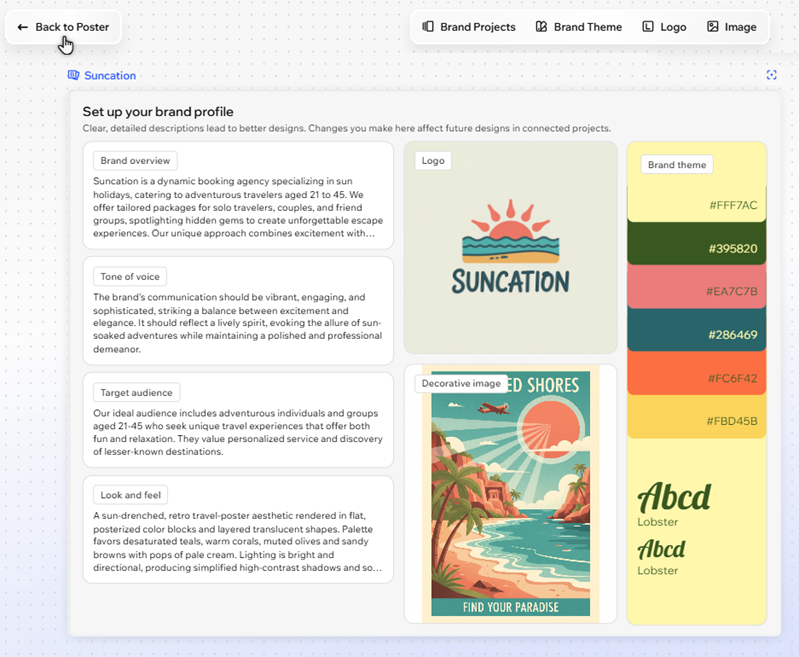The width and height of the screenshot is (799, 657).
Task: Pick the coral pink #EA7C7B swatch
Action: click(x=697, y=287)
